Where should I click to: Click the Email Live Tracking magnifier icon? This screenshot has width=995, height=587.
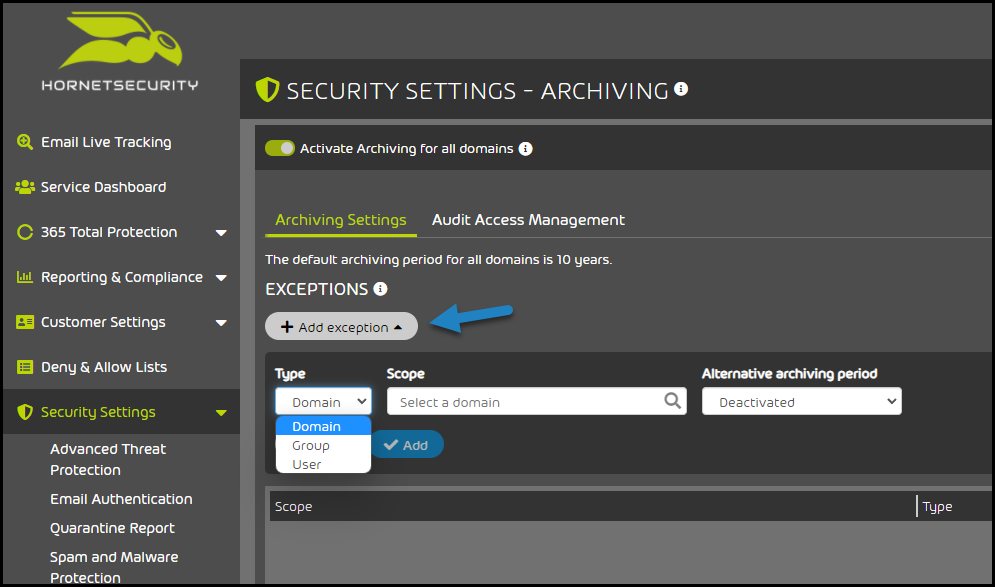(x=25, y=142)
